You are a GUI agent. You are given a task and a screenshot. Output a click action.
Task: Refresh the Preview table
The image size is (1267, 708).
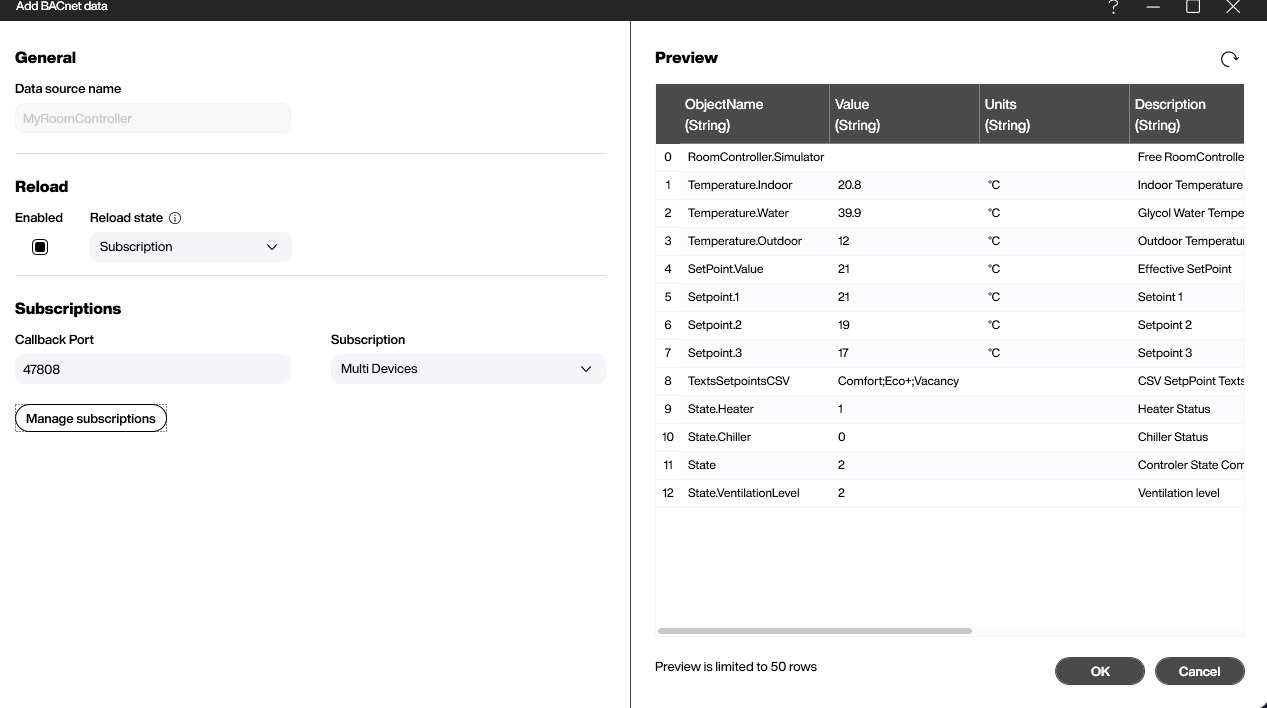tap(1229, 58)
